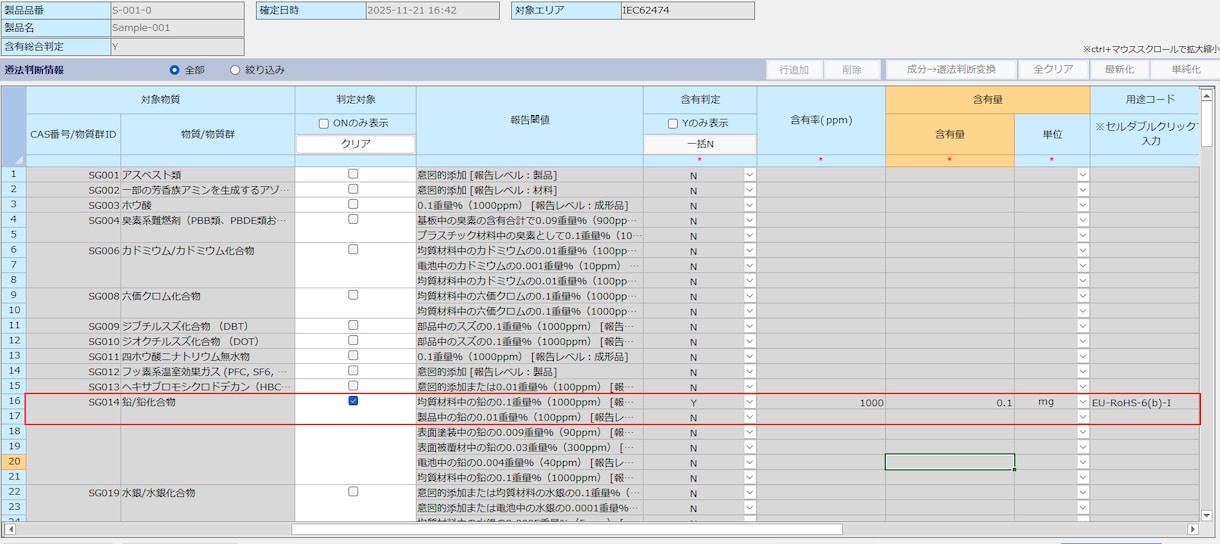Click the クリア button under 判定対象
The height and width of the screenshot is (544, 1220).
[x=355, y=144]
